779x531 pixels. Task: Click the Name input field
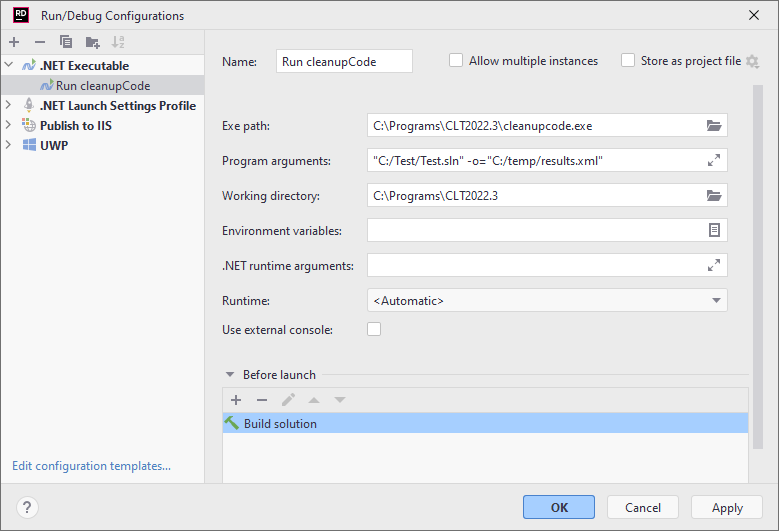(x=343, y=61)
